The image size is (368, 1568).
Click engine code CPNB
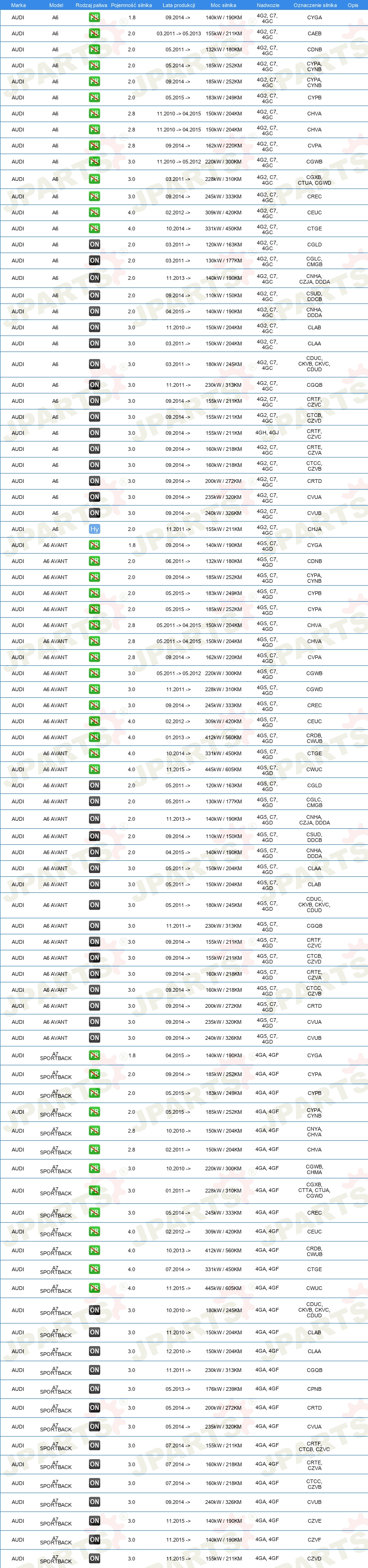tap(314, 1388)
